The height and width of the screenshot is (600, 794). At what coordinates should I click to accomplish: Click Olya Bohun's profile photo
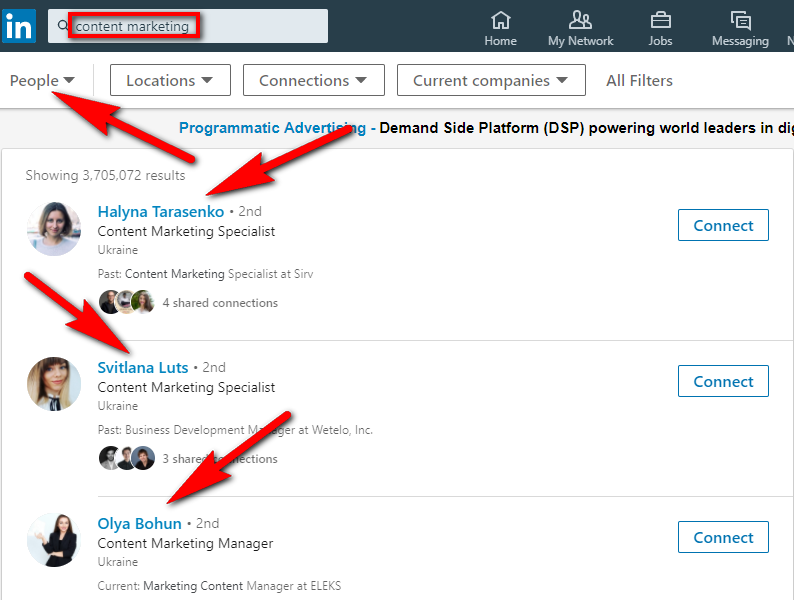pyautogui.click(x=54, y=540)
